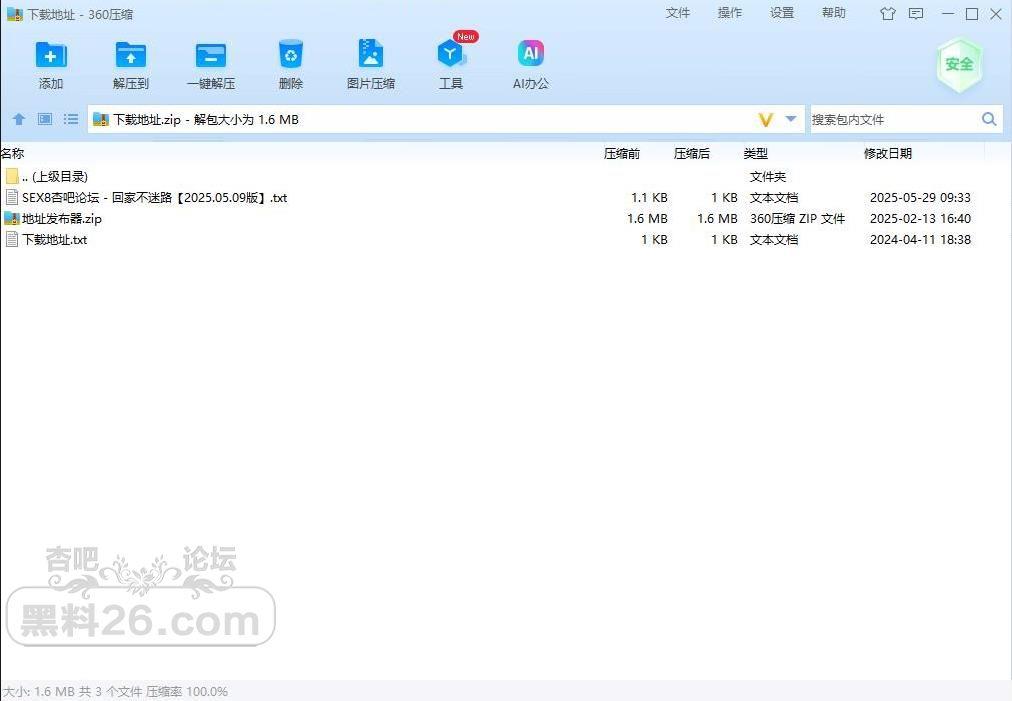
Task: Open the 图片压缩 image compression tool
Action: (371, 56)
